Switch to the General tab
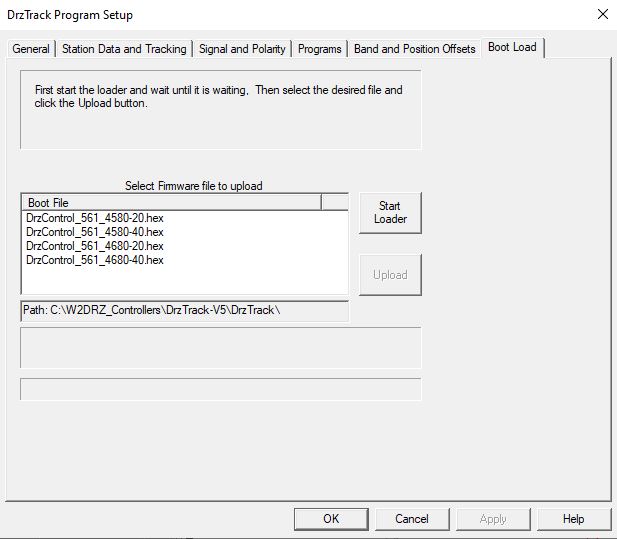This screenshot has height=539, width=617. coord(31,49)
